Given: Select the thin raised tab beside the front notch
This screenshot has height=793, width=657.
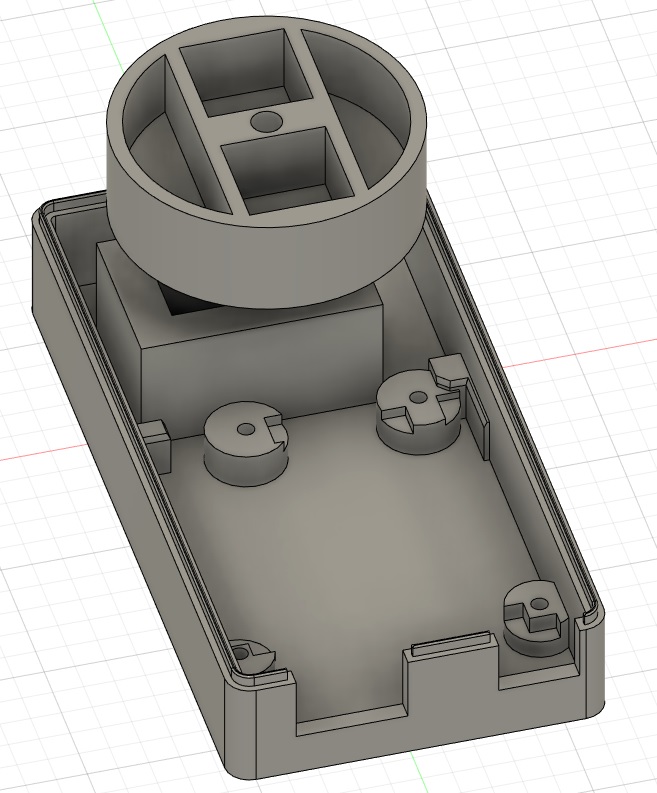Looking at the screenshot, I should pyautogui.click(x=451, y=644).
